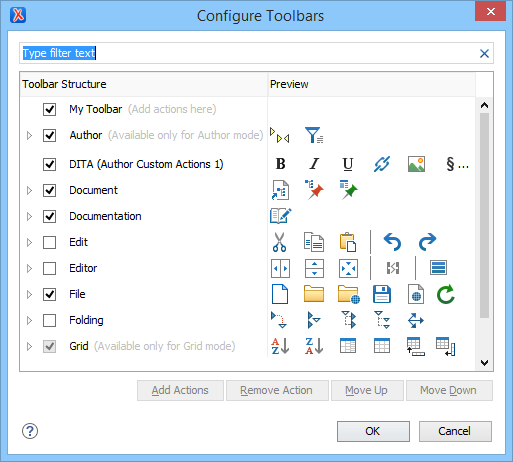Click the Italic icon in DITA preview

(314, 164)
